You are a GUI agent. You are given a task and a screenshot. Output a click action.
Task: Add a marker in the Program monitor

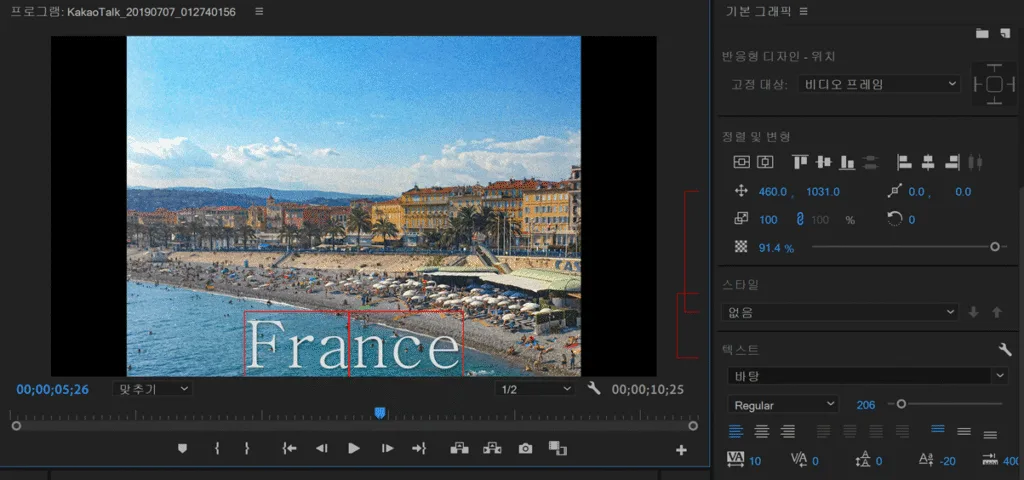pyautogui.click(x=182, y=448)
